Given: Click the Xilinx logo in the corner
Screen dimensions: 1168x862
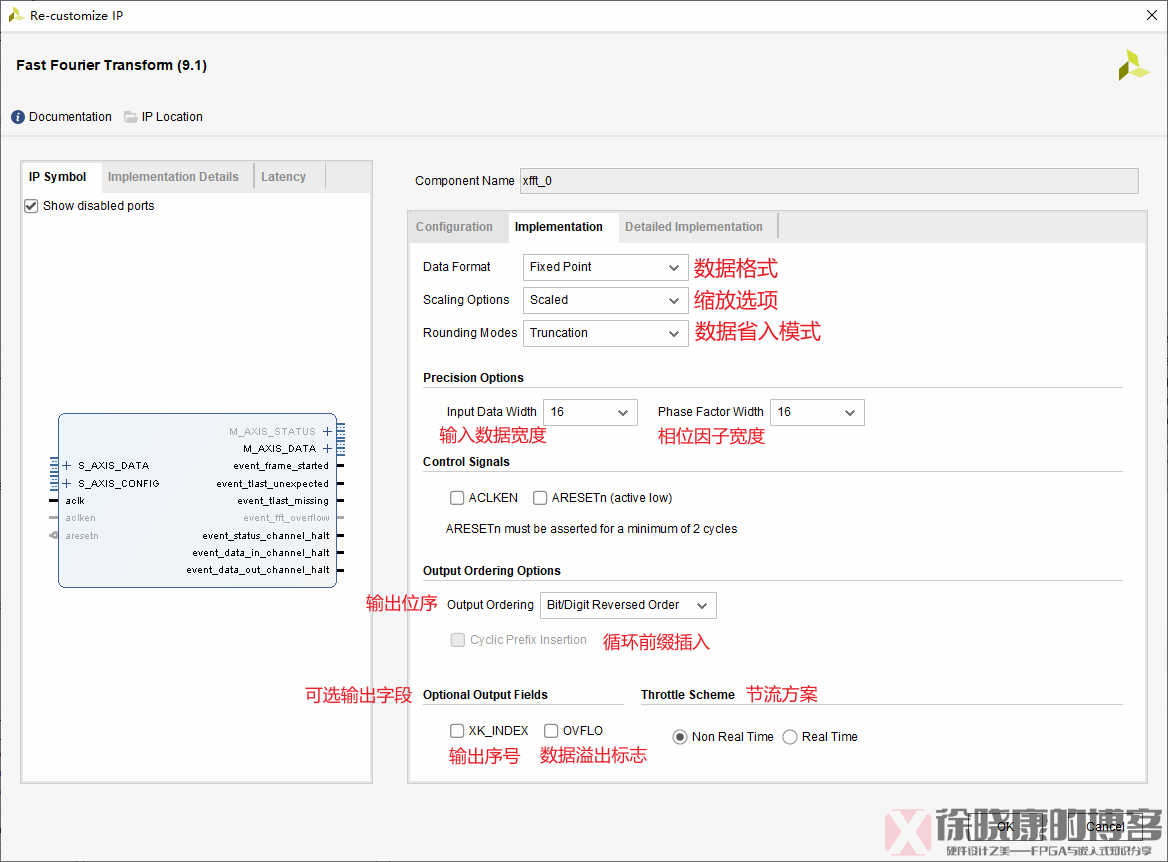Looking at the screenshot, I should pyautogui.click(x=1133, y=64).
